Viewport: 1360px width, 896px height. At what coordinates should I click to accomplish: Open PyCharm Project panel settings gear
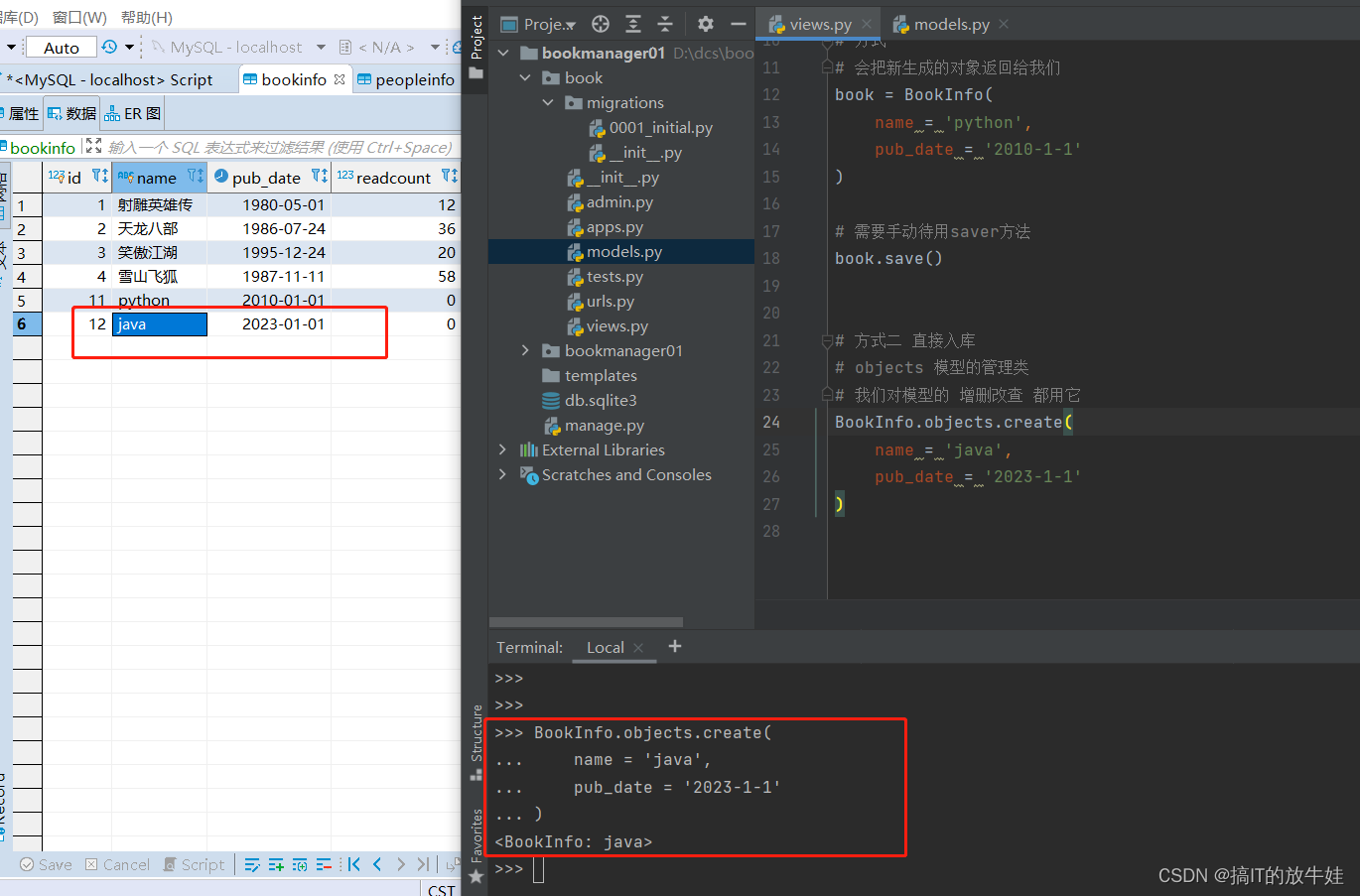tap(706, 24)
